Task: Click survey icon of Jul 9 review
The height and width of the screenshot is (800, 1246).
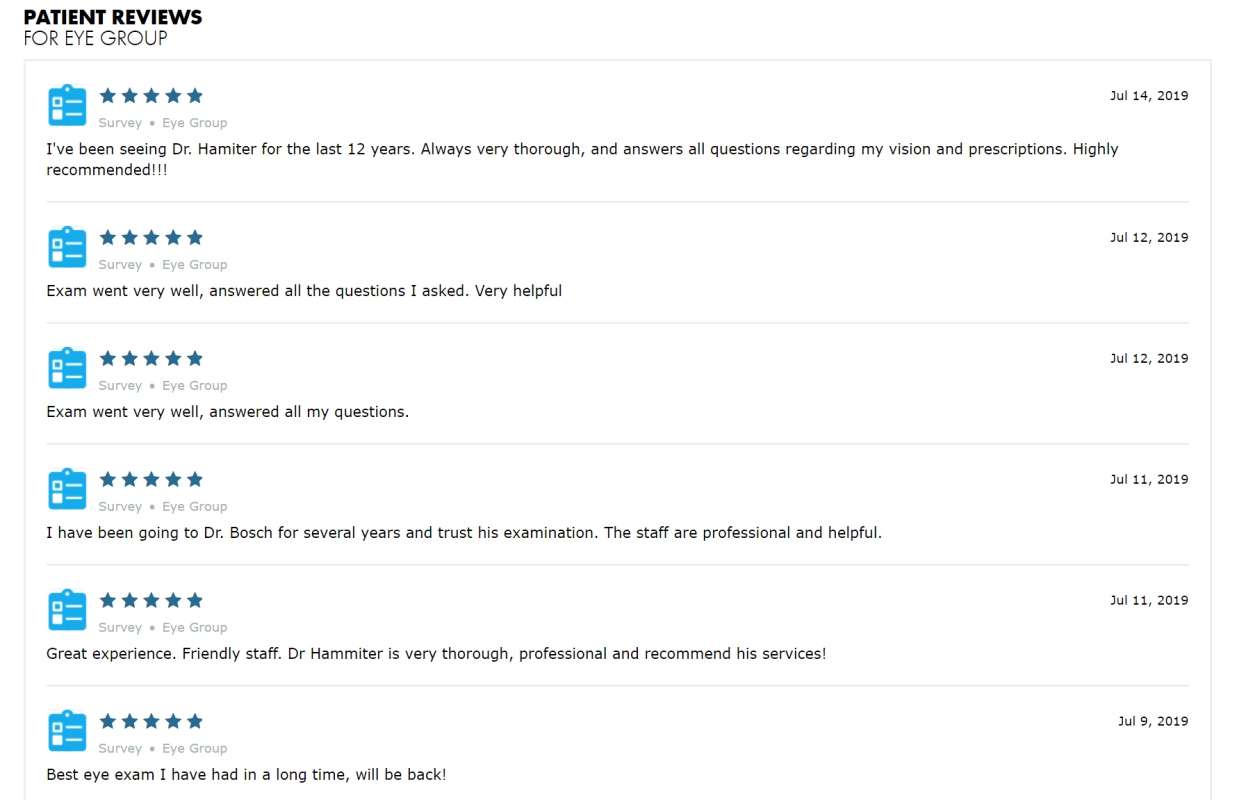Action: [x=67, y=731]
